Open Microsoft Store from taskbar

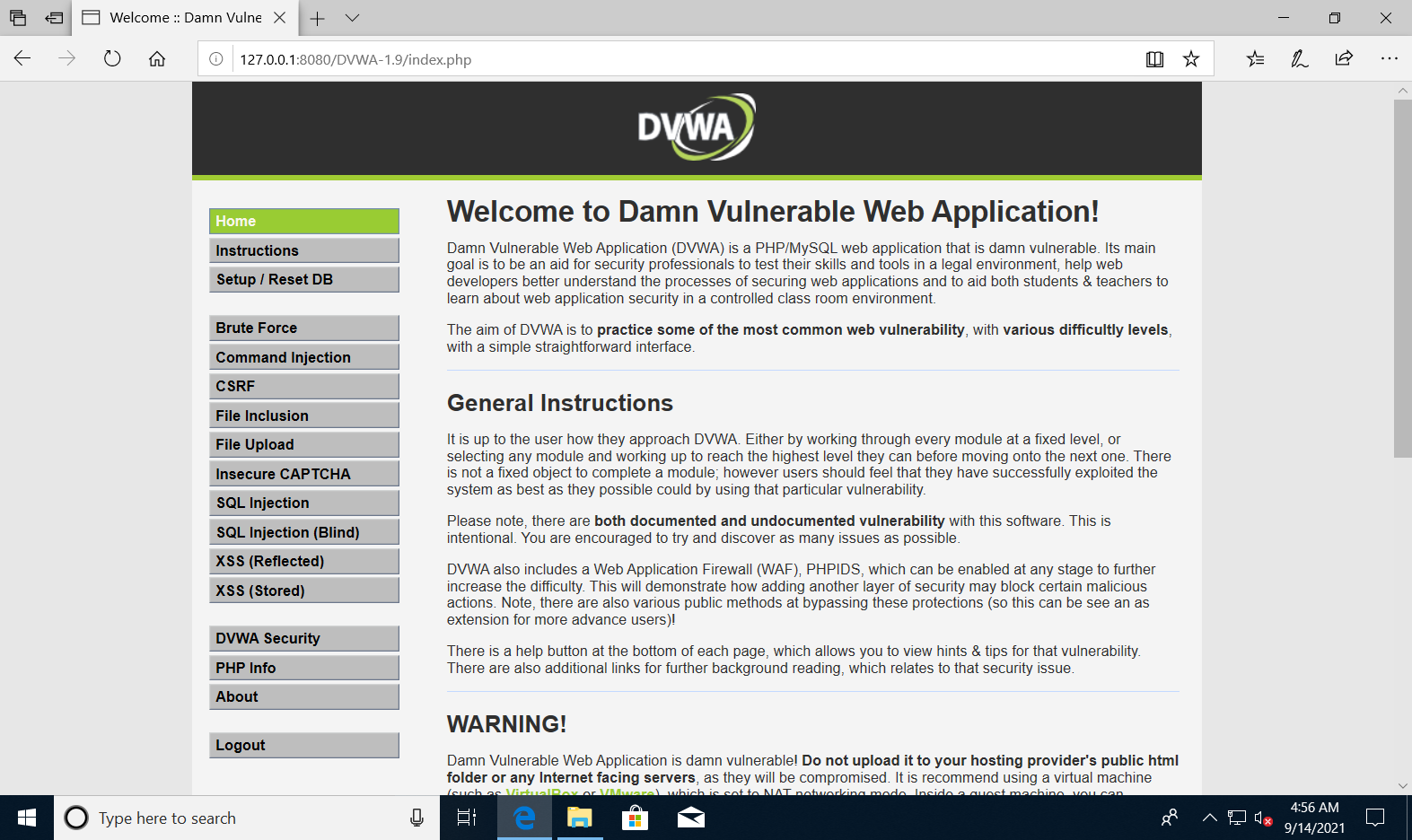[x=635, y=818]
